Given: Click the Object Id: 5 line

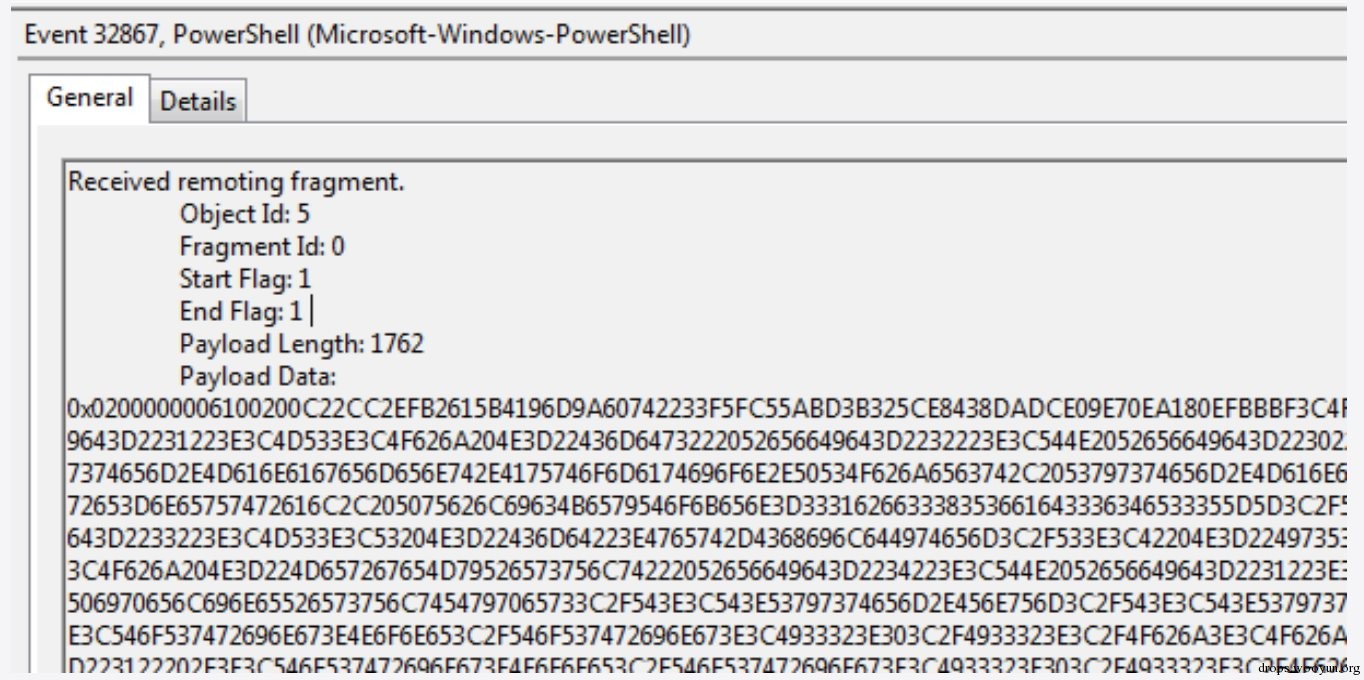Looking at the screenshot, I should coord(245,214).
